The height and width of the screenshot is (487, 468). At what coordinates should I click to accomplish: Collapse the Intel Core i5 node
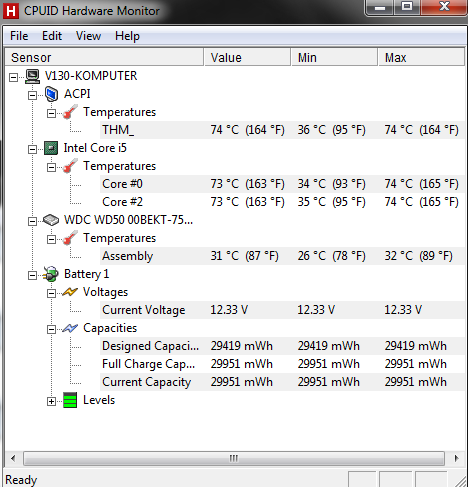point(32,150)
